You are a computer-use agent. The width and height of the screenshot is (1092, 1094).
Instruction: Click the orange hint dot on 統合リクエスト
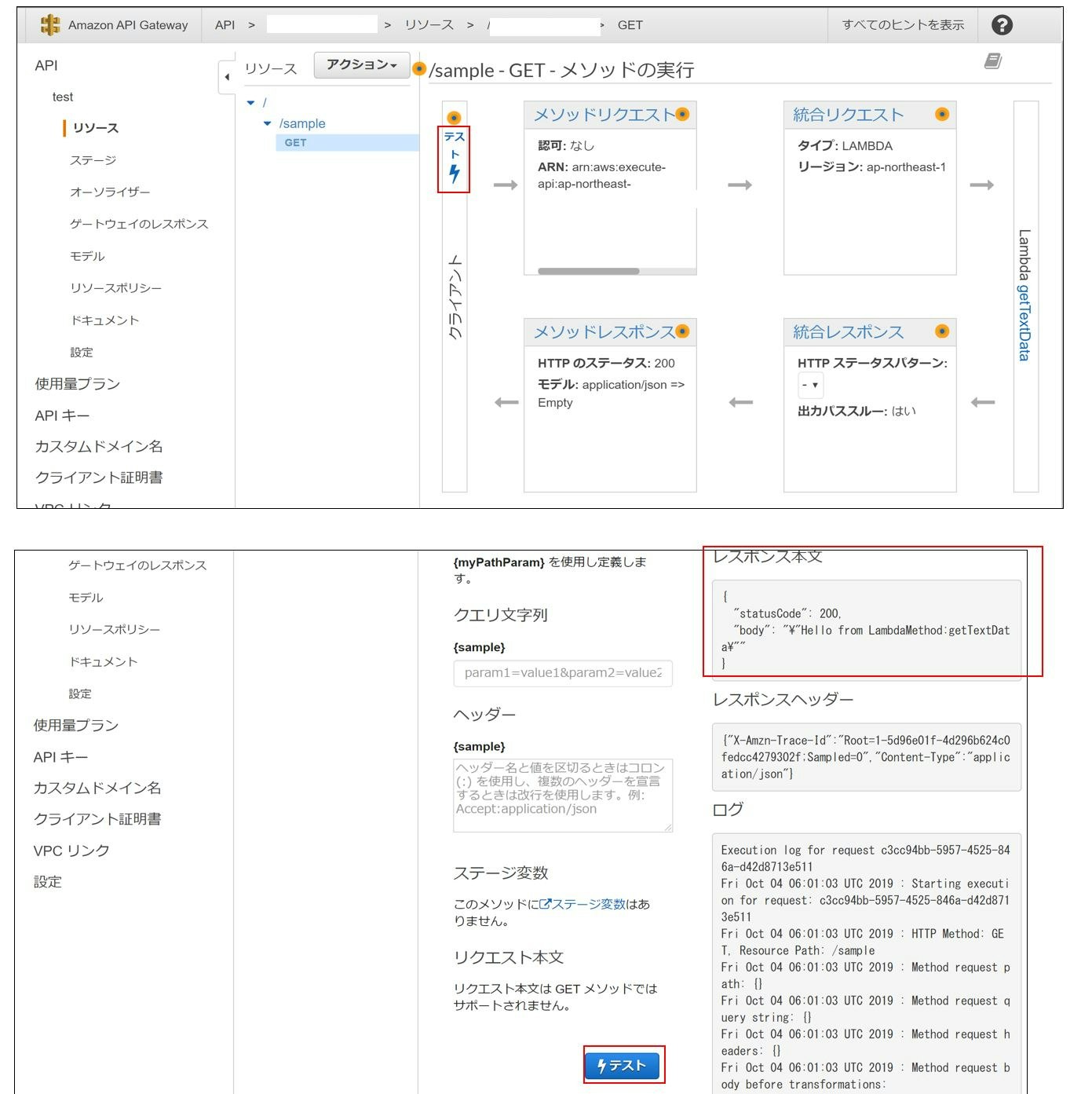942,115
